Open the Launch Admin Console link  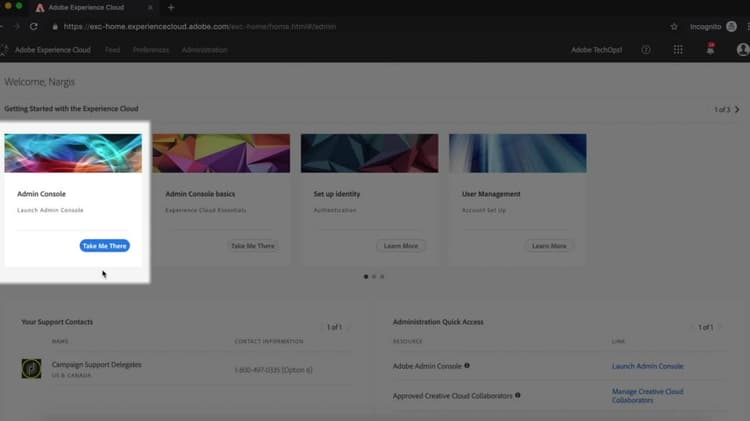[648, 366]
